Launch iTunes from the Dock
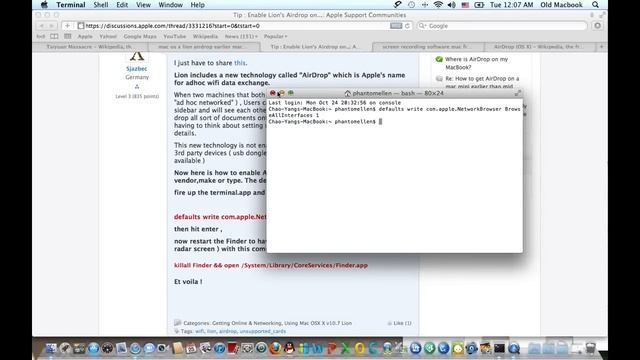Image resolution: width=640 pixels, height=360 pixels. [x=219, y=348]
